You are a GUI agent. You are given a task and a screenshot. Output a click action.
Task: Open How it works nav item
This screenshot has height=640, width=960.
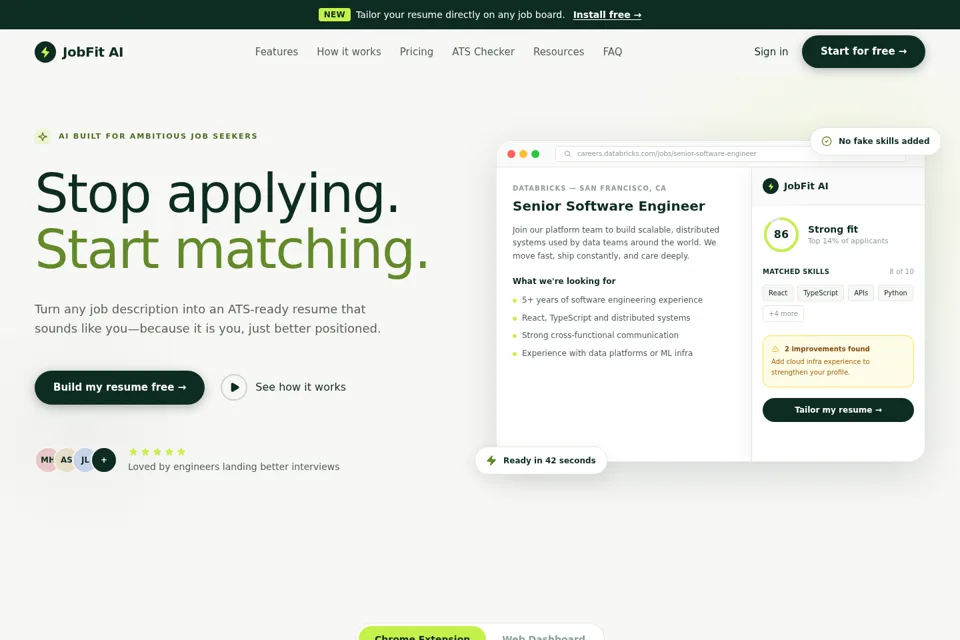click(349, 52)
